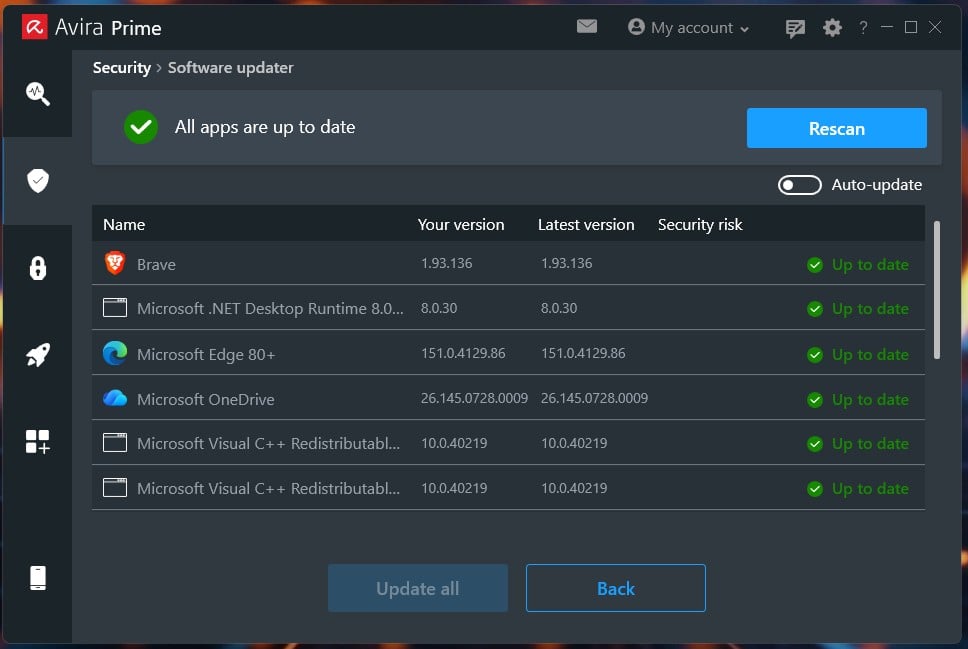This screenshot has width=968, height=649.
Task: Minimize the Avira Prime window
Action: (887, 27)
